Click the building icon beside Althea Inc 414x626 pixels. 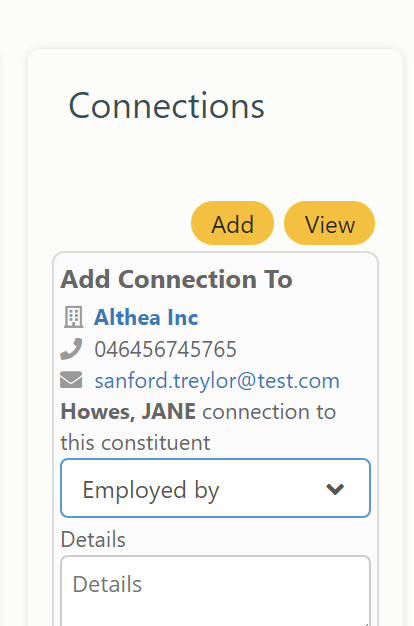[x=73, y=317]
